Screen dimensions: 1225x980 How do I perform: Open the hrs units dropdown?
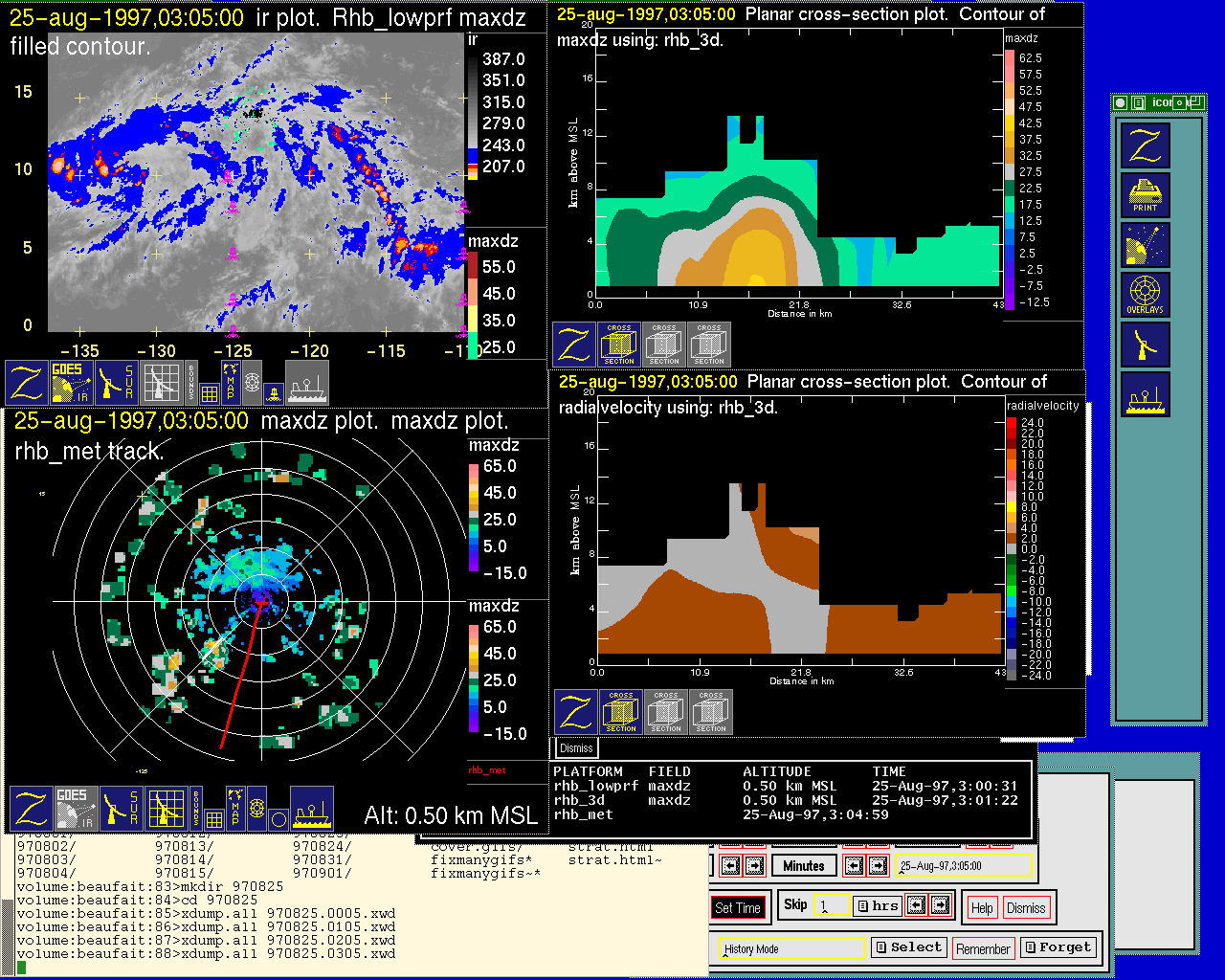click(877, 905)
